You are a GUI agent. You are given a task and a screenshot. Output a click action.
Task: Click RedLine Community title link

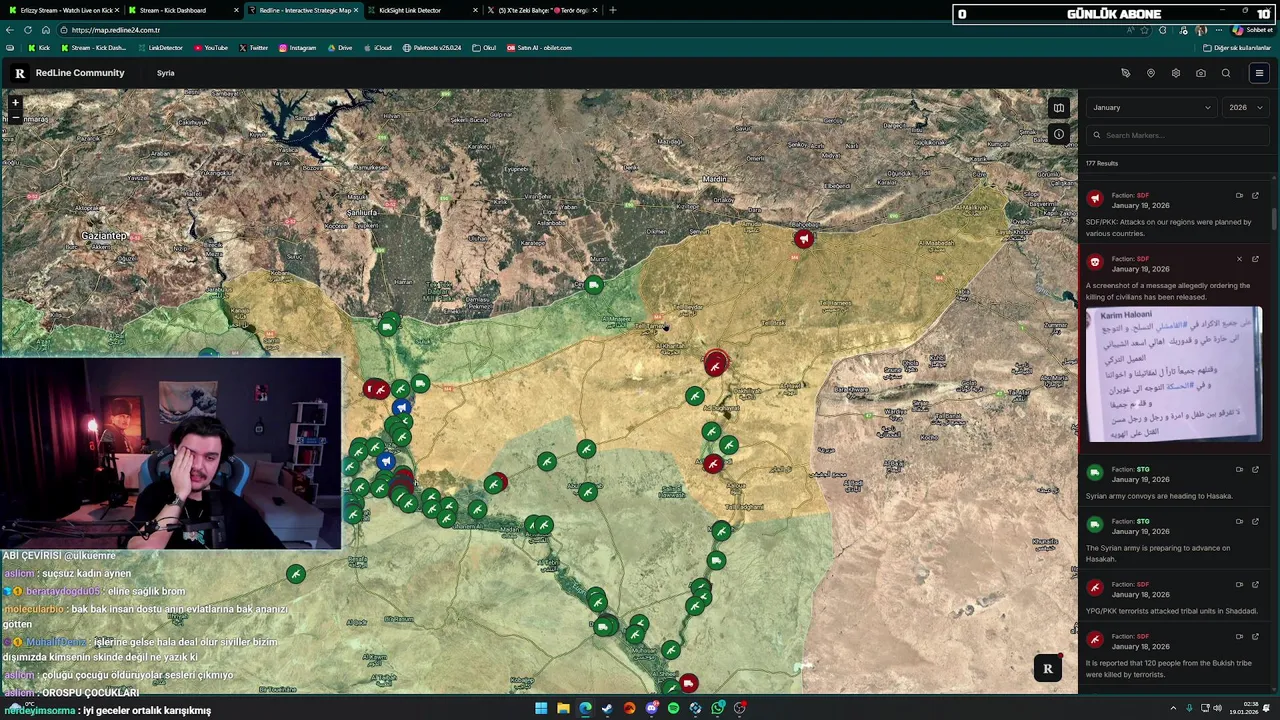80,73
